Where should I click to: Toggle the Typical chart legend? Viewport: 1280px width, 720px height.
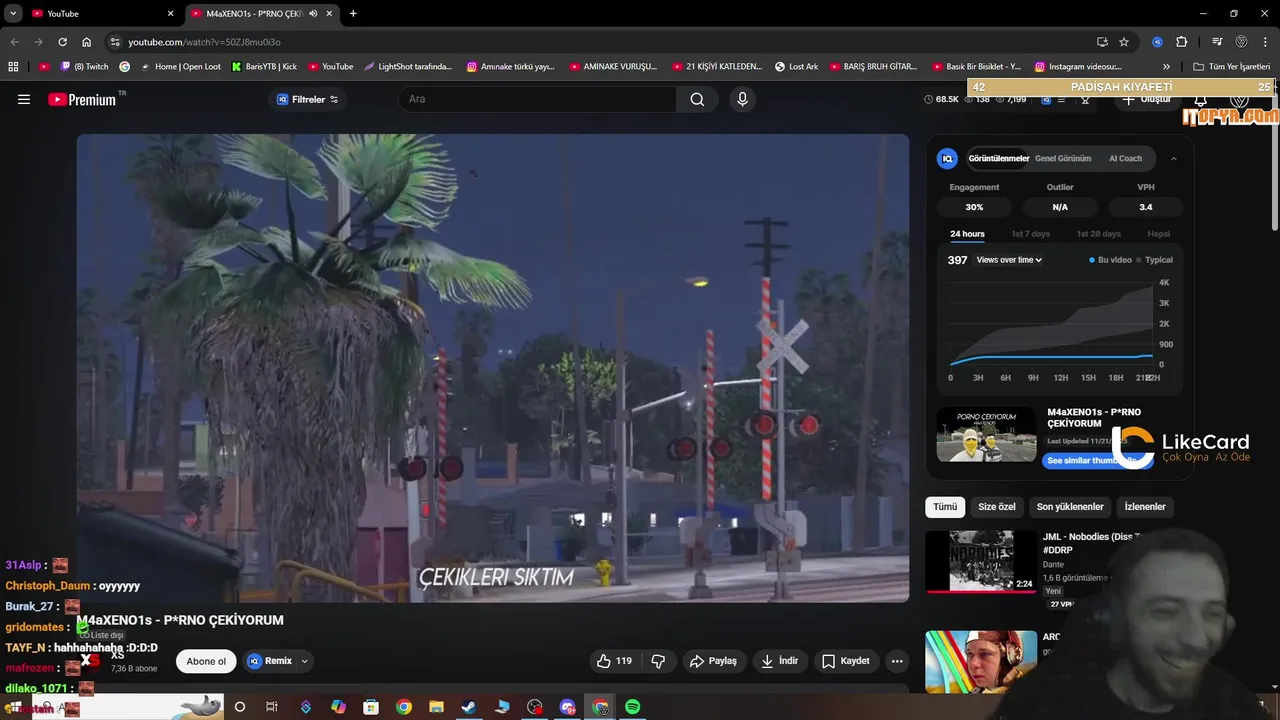tap(1154, 260)
